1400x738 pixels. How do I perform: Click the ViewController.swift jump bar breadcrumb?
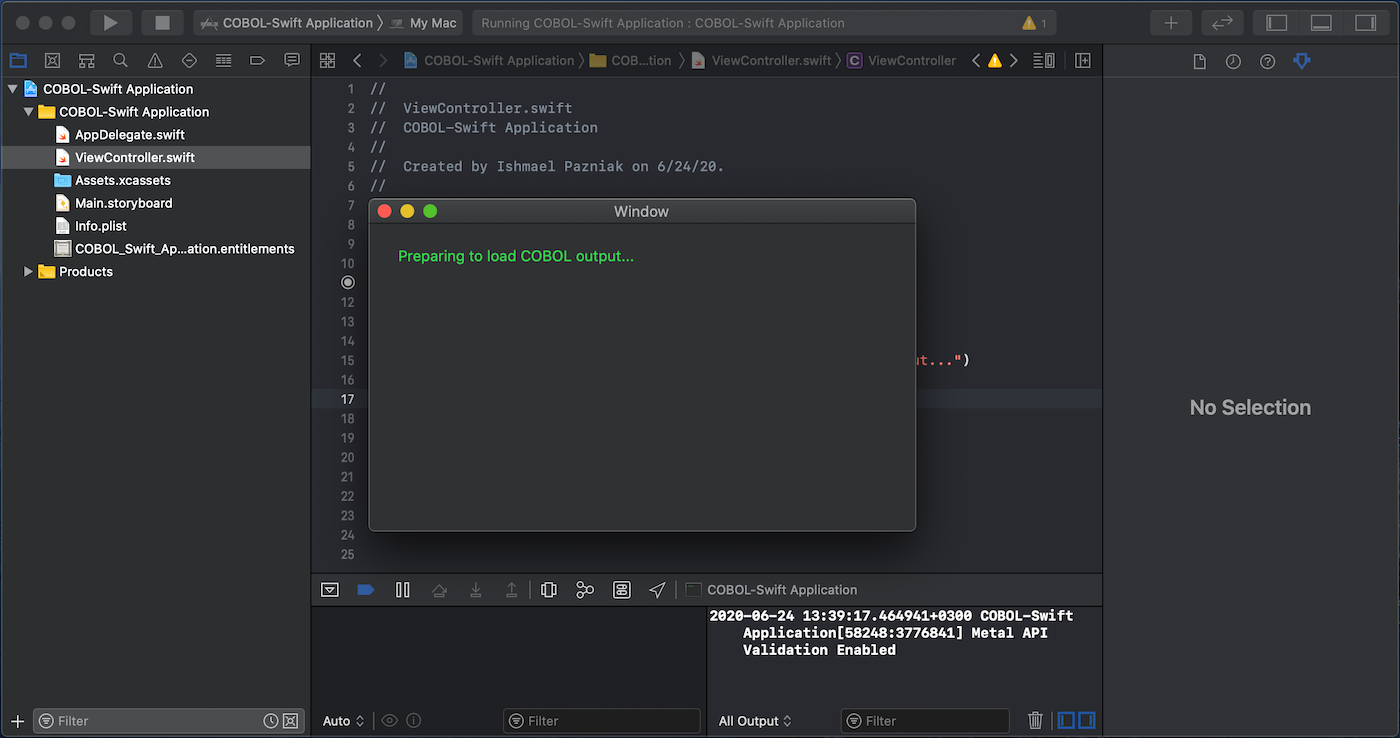(x=762, y=61)
